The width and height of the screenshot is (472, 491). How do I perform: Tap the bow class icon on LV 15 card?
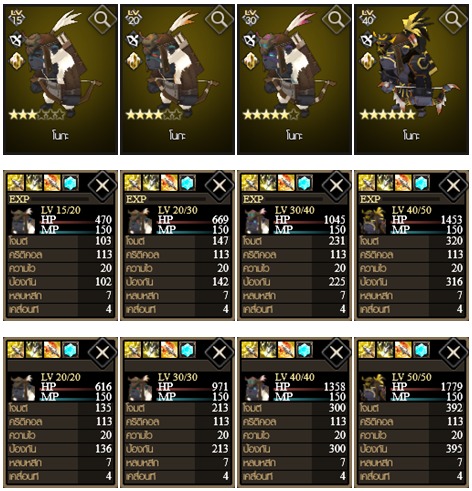pyautogui.click(x=17, y=40)
